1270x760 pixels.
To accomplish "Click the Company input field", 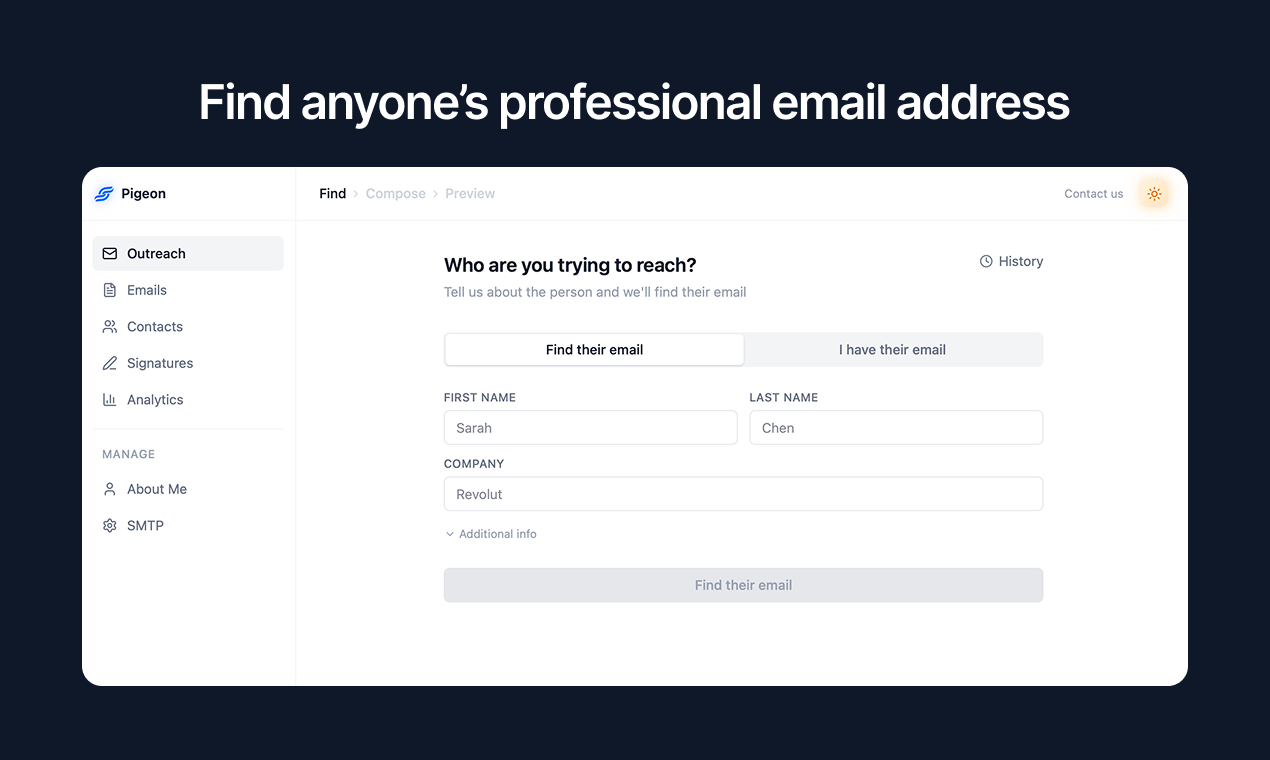I will click(743, 493).
